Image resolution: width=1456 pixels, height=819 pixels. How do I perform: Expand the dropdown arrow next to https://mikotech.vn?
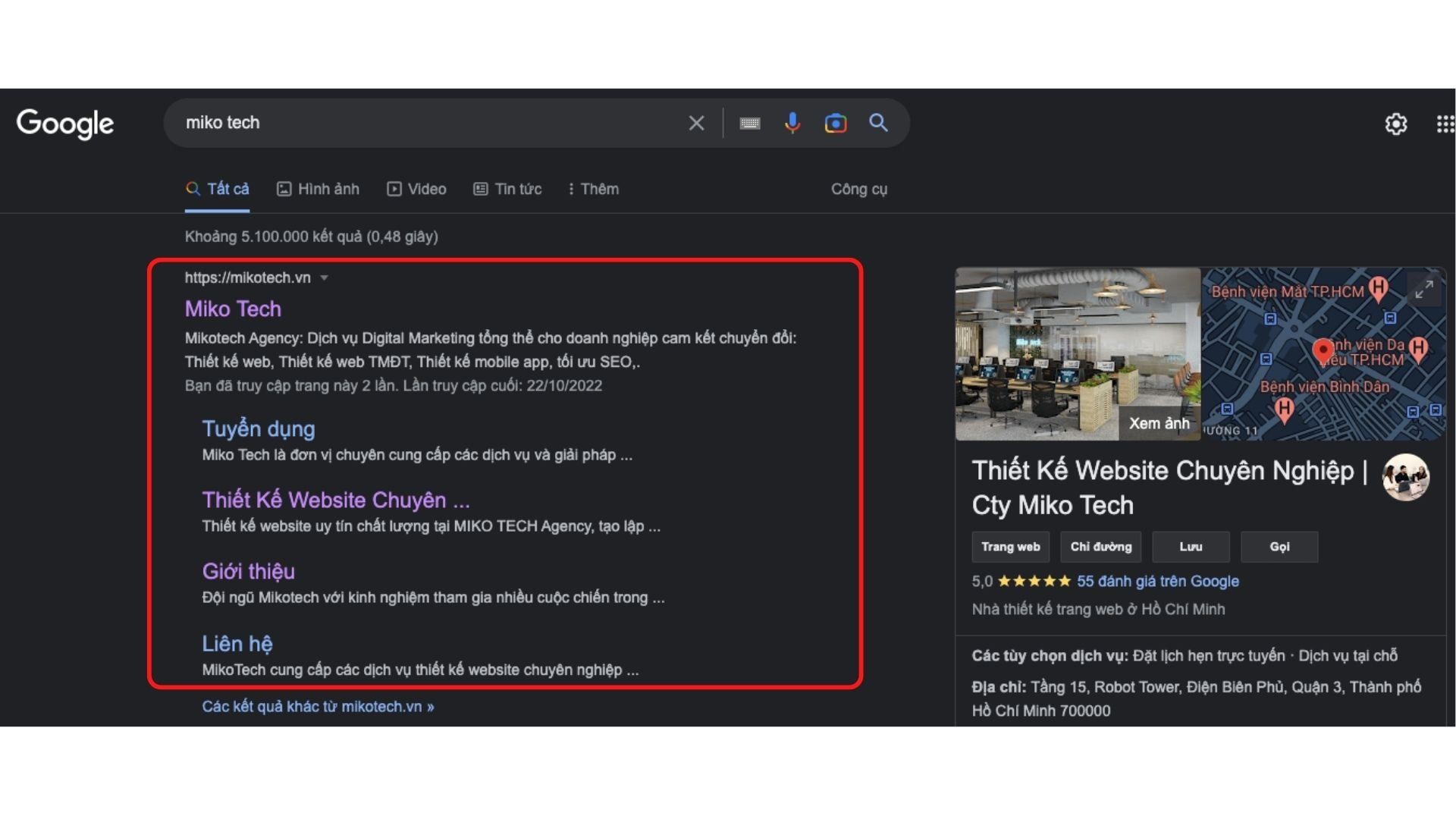point(324,278)
